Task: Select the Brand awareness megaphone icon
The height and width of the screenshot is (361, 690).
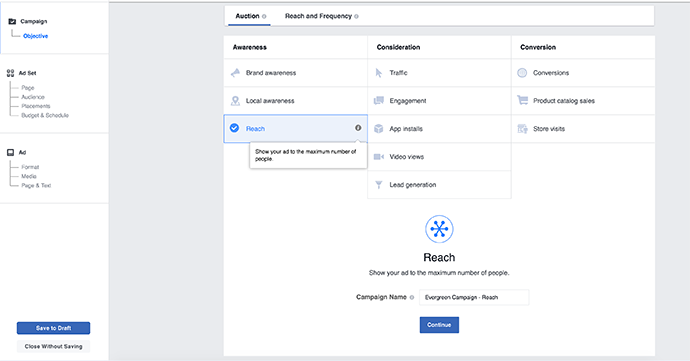Action: tap(235, 73)
